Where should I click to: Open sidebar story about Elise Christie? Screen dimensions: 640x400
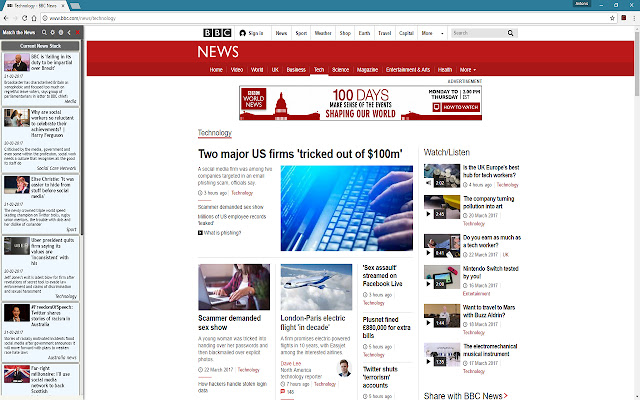[40, 204]
